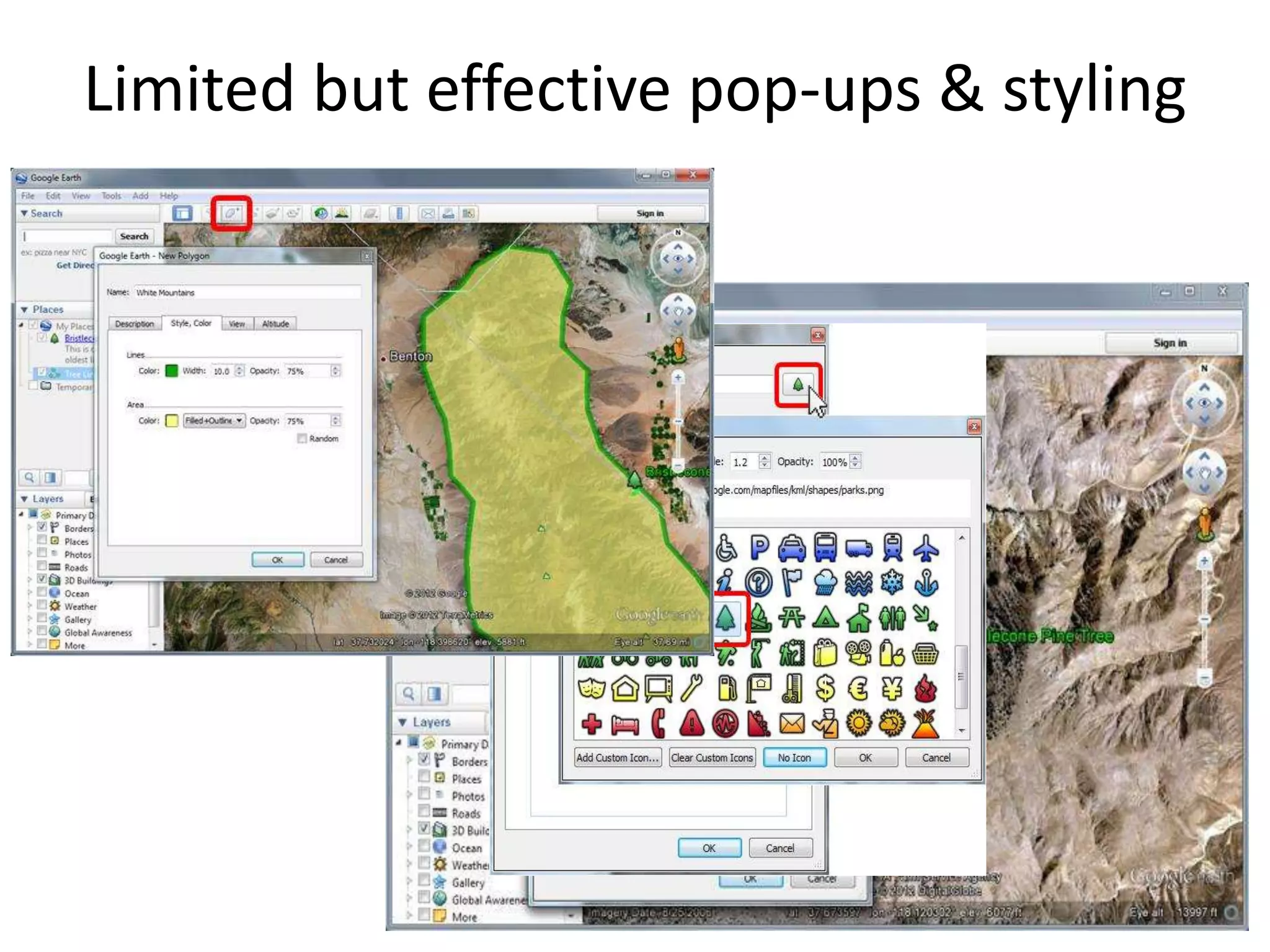This screenshot has height=952, width=1270.
Task: Select the gas pump icon
Action: 726,688
